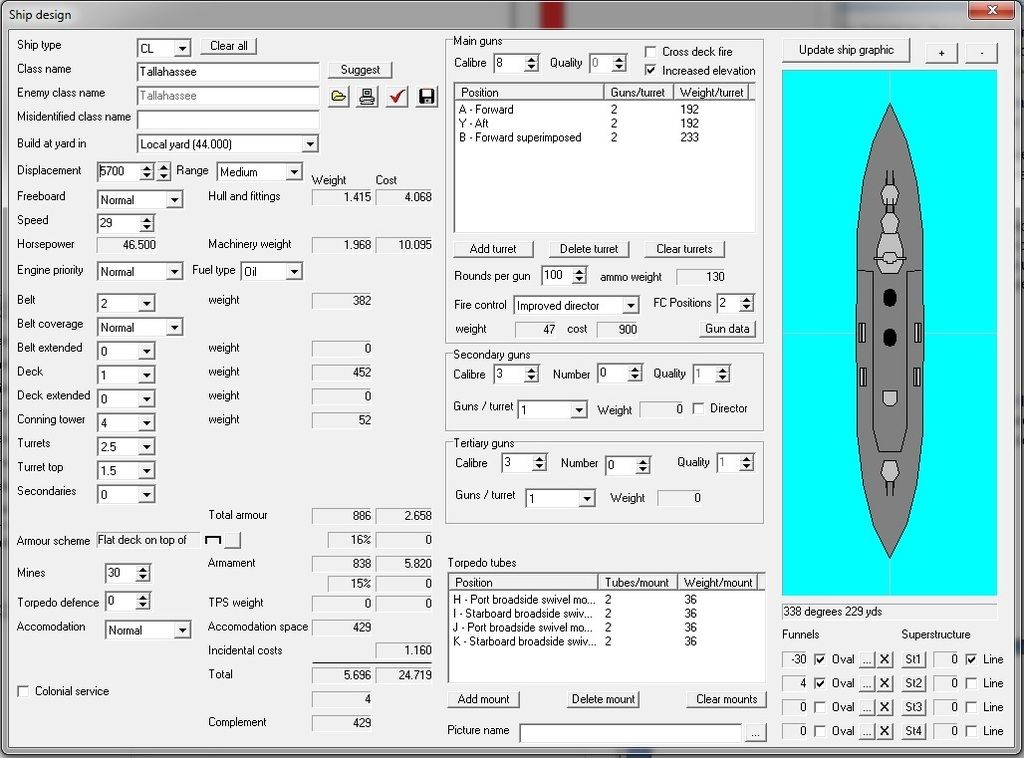Click Clear mounts

[x=726, y=699]
